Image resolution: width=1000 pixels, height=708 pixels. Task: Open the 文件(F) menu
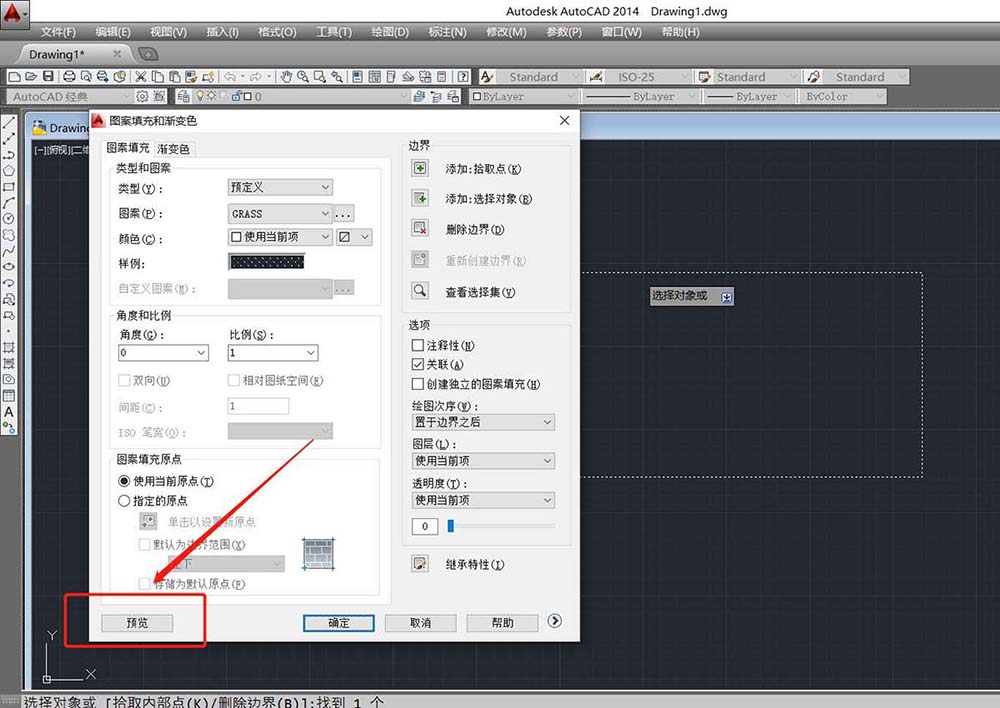[x=58, y=32]
